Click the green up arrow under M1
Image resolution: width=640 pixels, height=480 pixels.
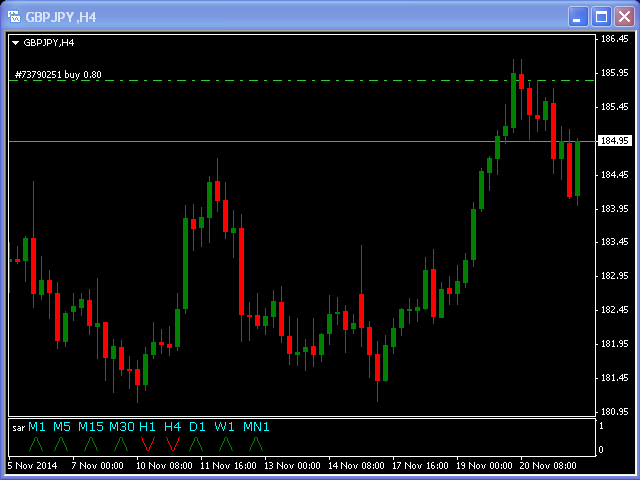click(36, 444)
